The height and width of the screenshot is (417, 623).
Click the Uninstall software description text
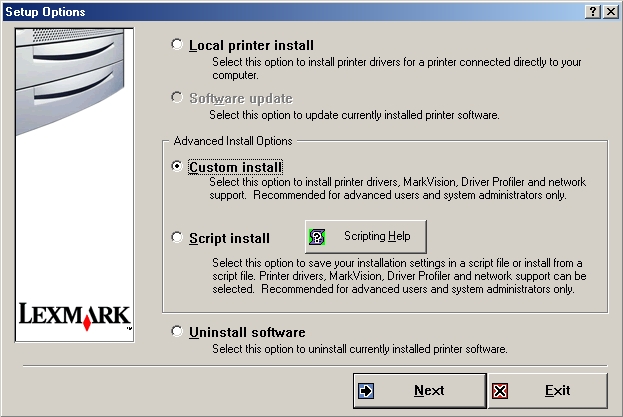pyautogui.click(x=358, y=349)
